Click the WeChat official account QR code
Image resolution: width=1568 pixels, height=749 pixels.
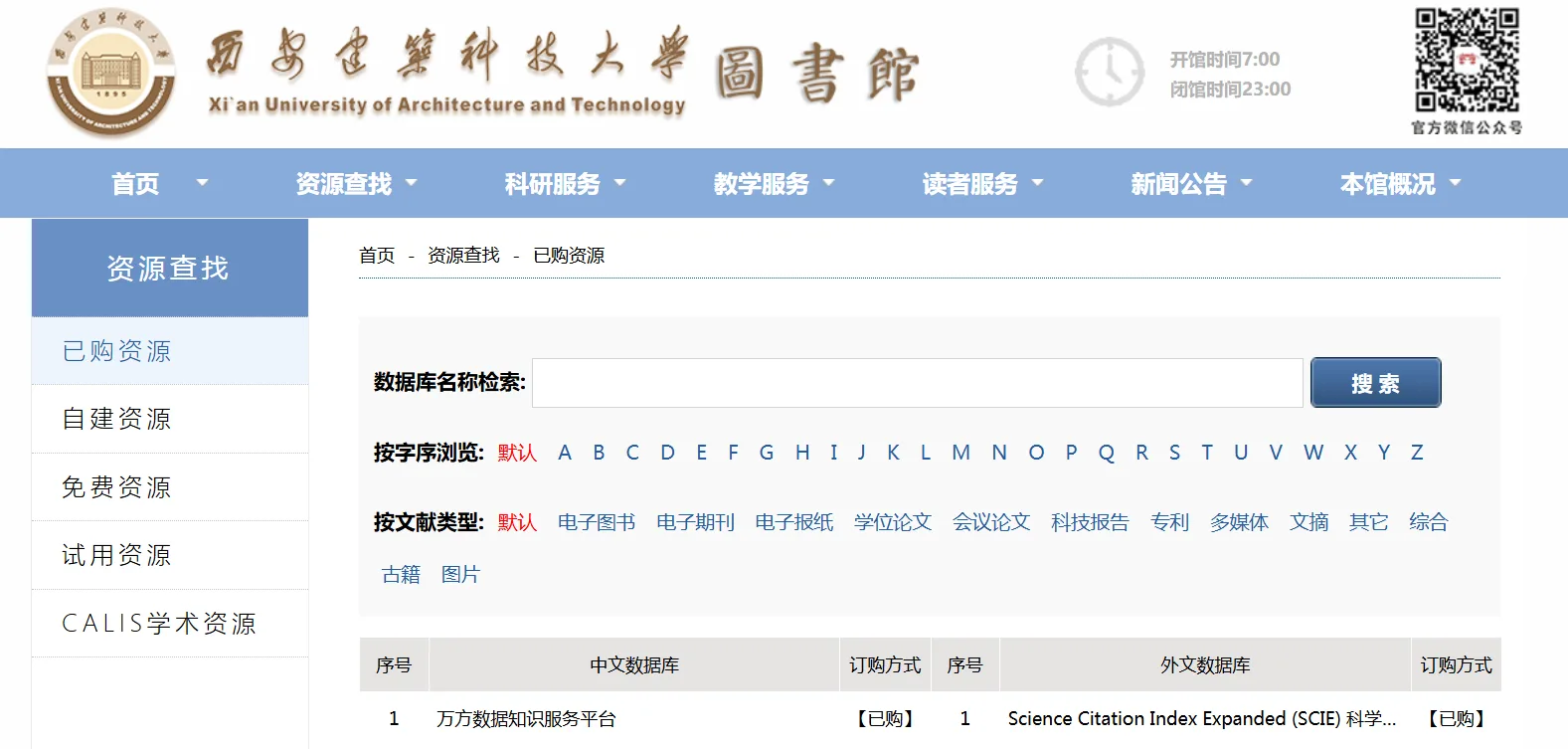[1467, 60]
